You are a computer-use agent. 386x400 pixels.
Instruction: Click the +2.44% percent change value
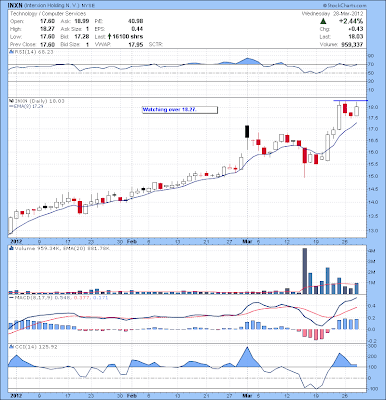click(351, 21)
